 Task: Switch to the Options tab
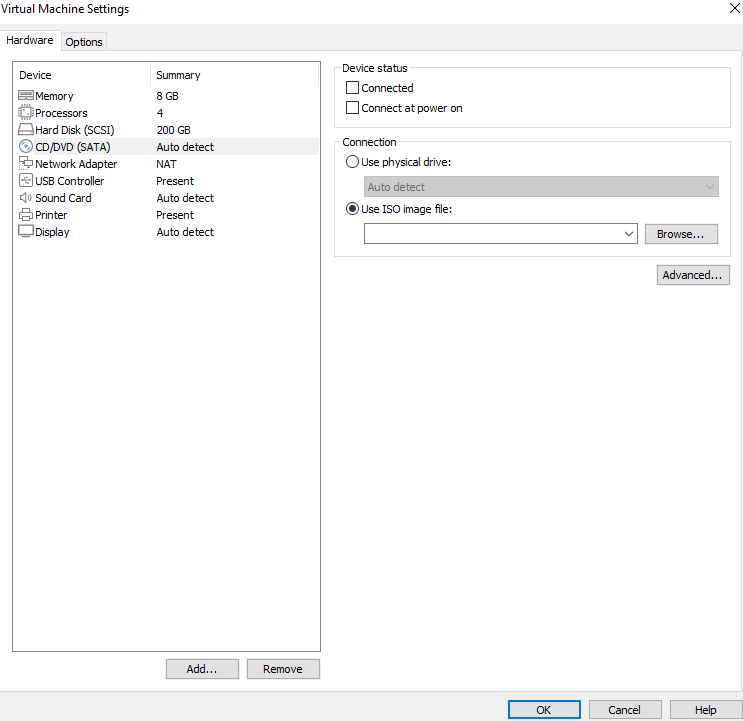[84, 42]
